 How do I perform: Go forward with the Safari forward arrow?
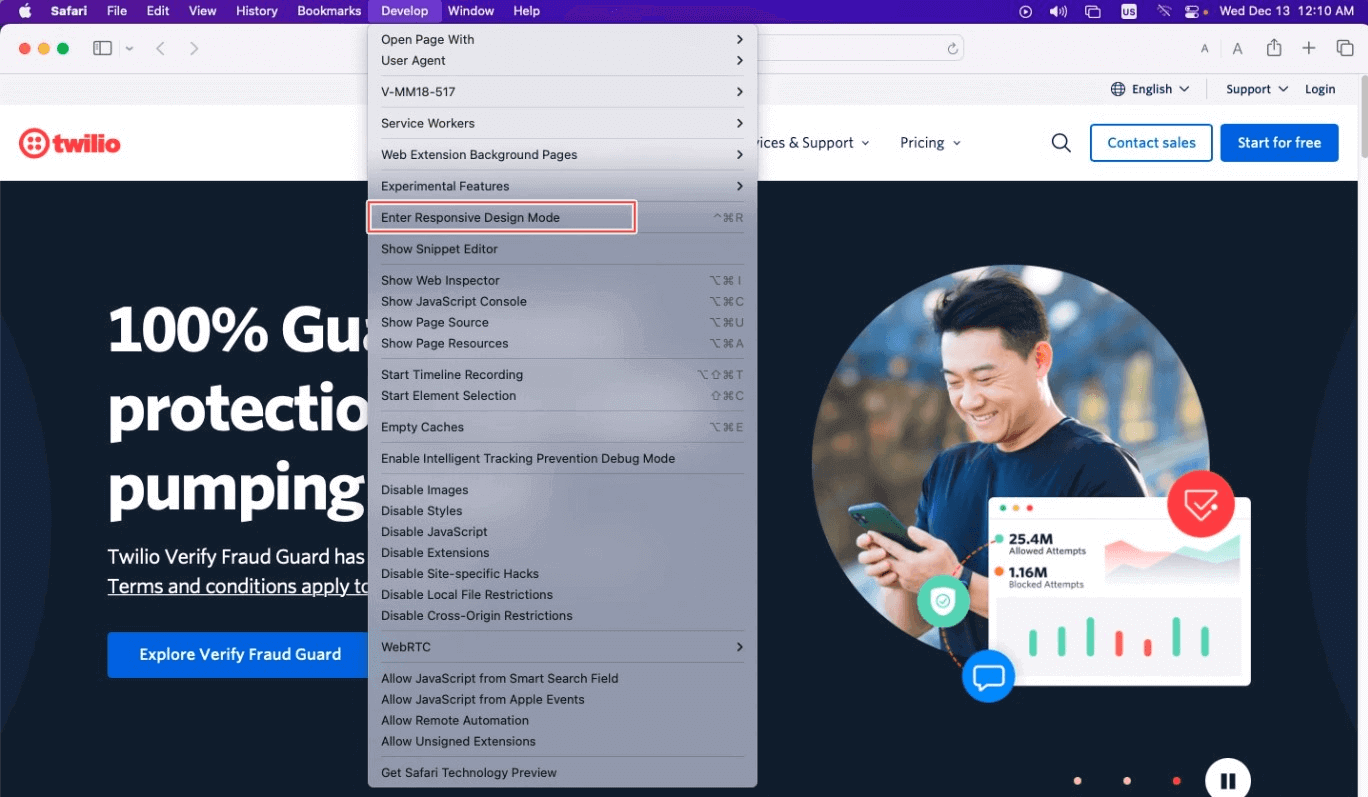(x=194, y=48)
